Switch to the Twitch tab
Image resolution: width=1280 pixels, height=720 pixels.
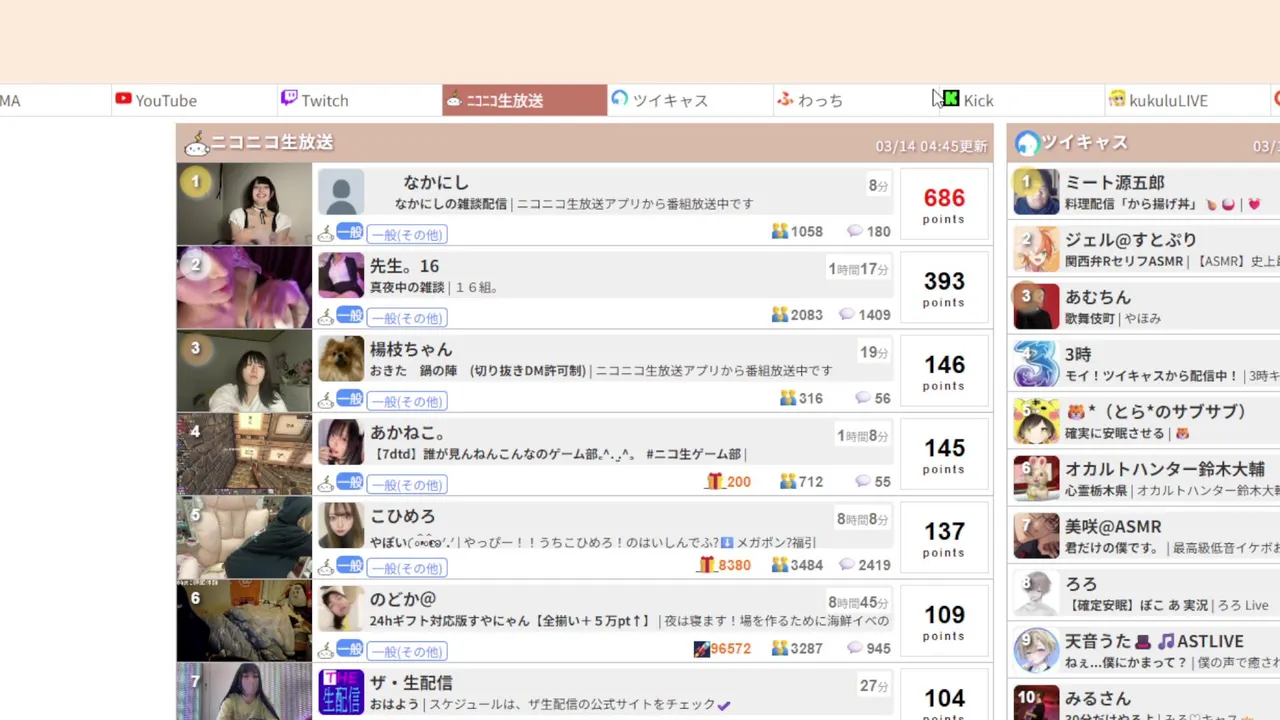(359, 100)
